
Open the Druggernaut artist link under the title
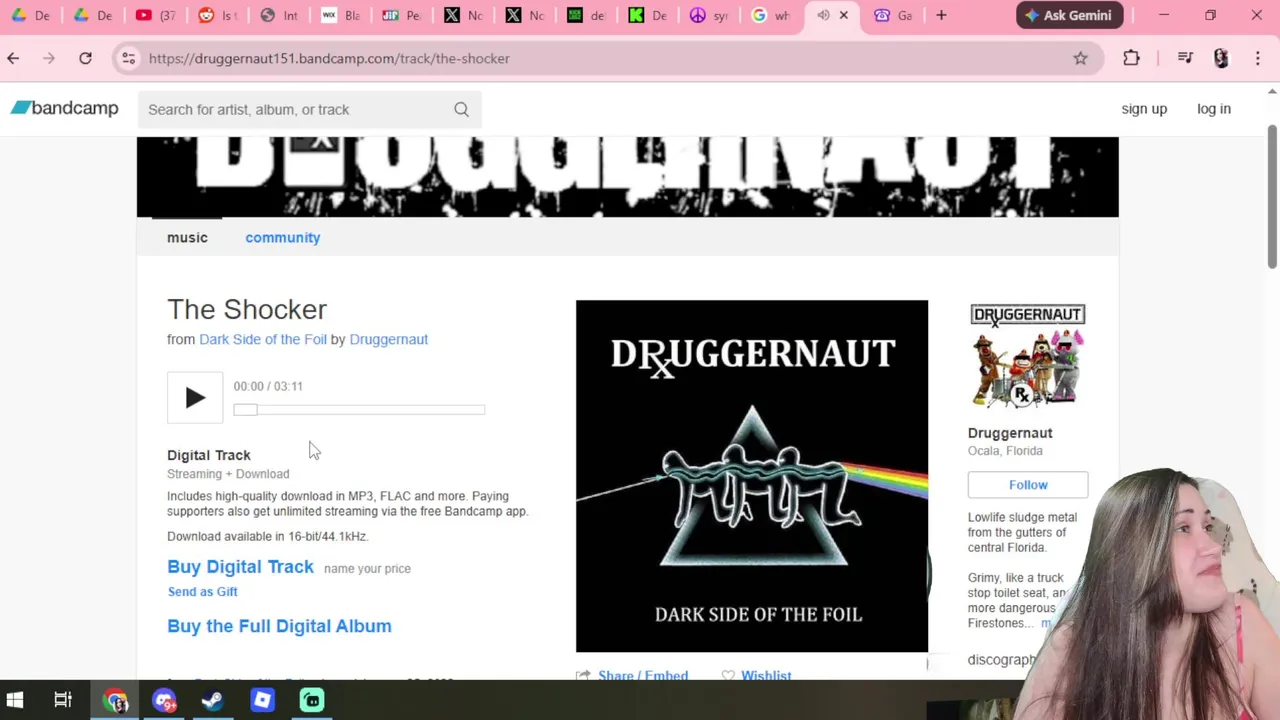pyautogui.click(x=389, y=339)
